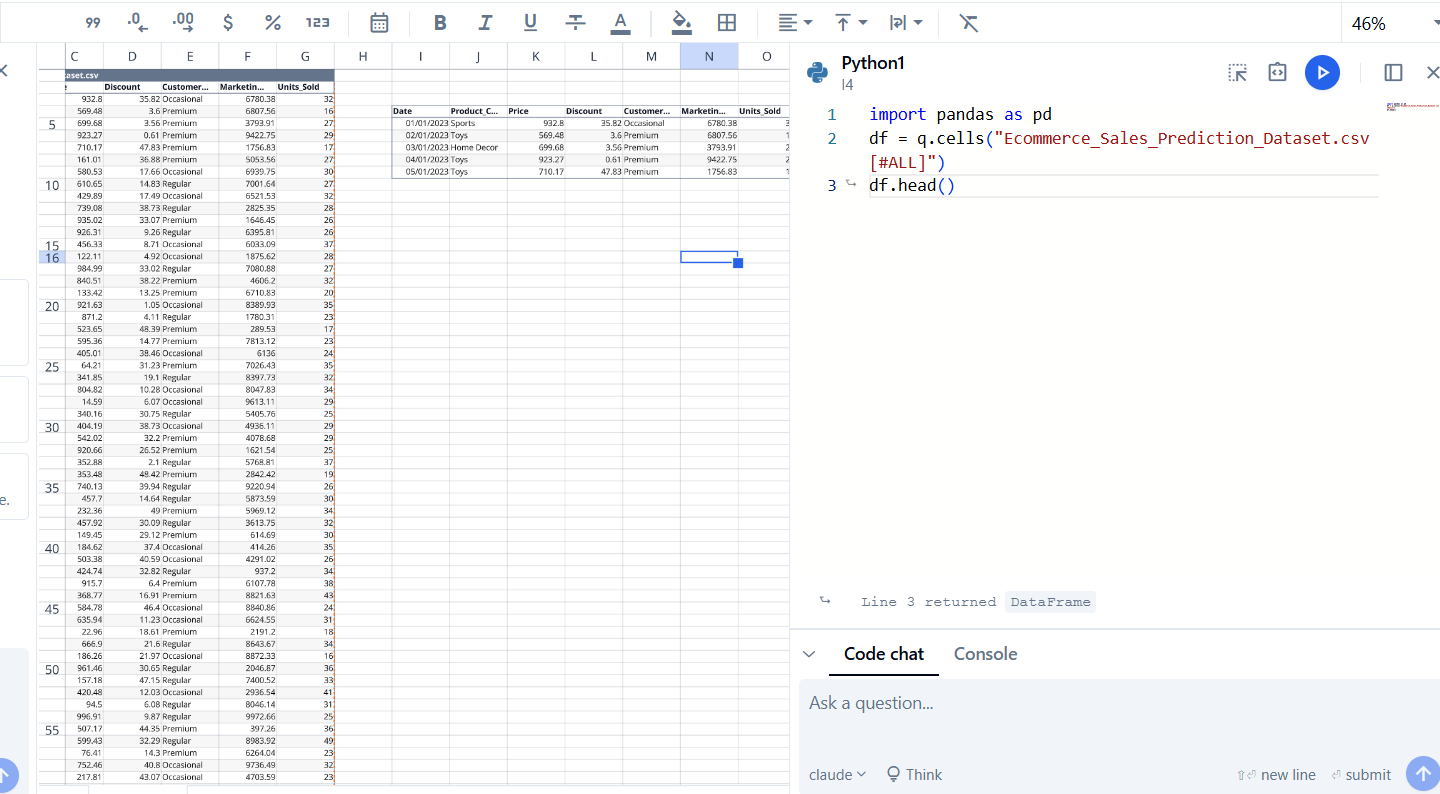Image resolution: width=1440 pixels, height=794 pixels.
Task: Click the import pandas code line
Action: coord(960,115)
